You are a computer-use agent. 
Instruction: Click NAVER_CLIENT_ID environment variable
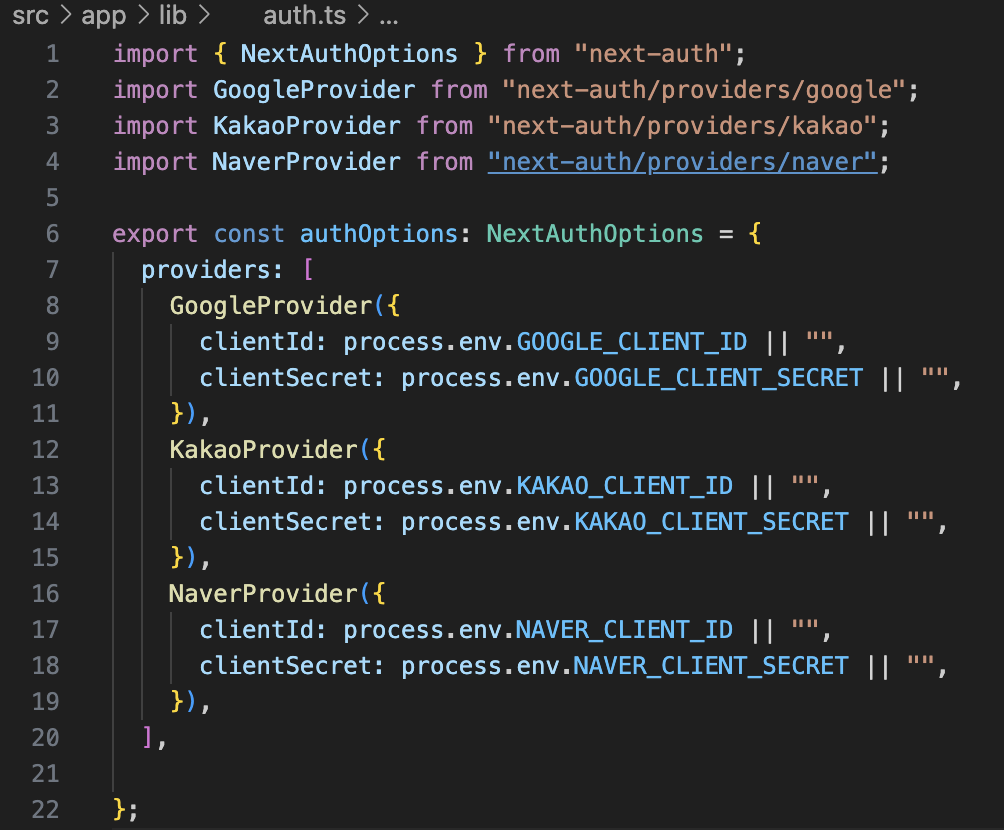pos(624,630)
